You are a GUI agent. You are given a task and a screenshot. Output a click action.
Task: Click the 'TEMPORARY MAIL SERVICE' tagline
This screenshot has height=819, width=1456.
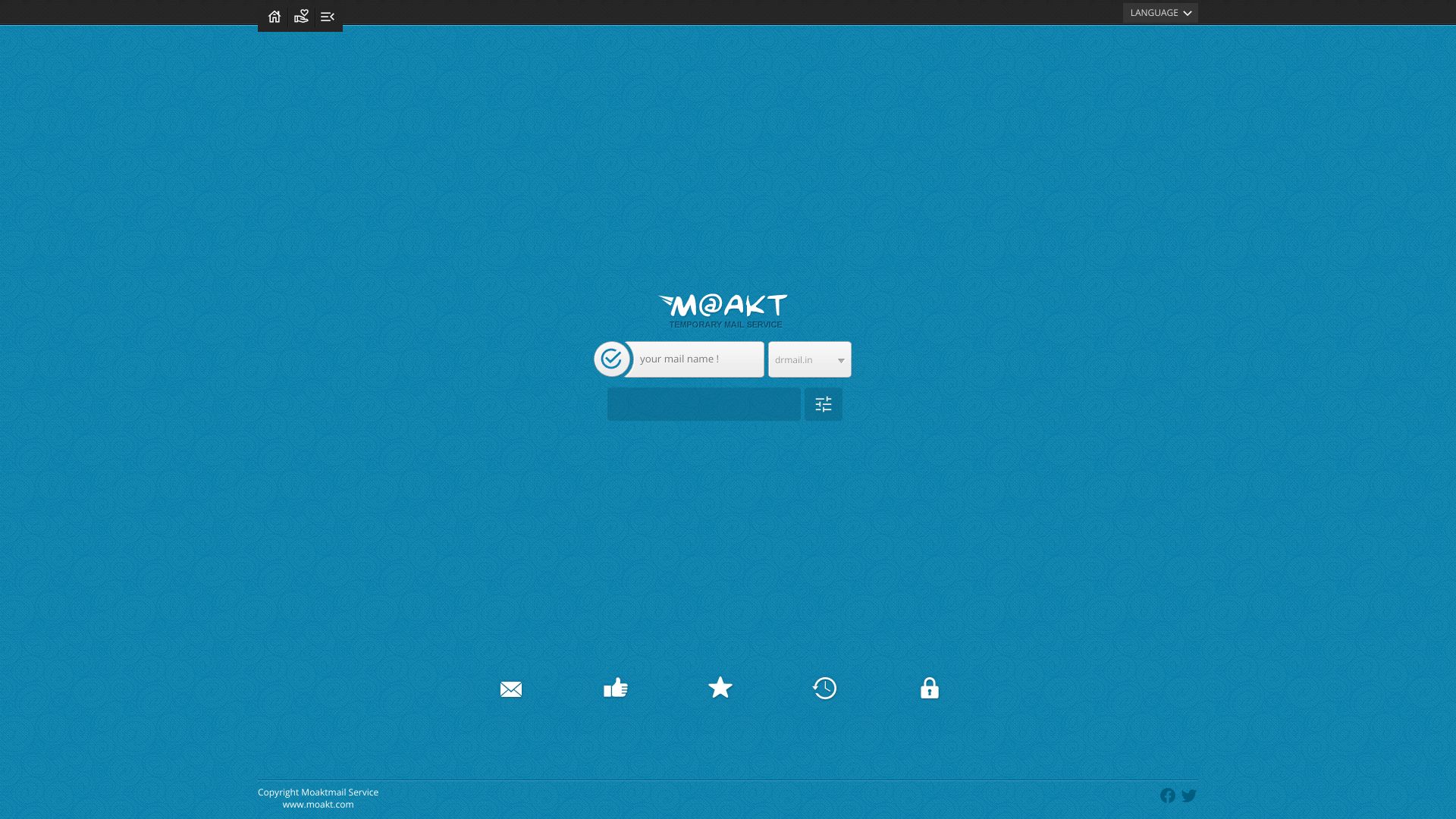point(726,325)
